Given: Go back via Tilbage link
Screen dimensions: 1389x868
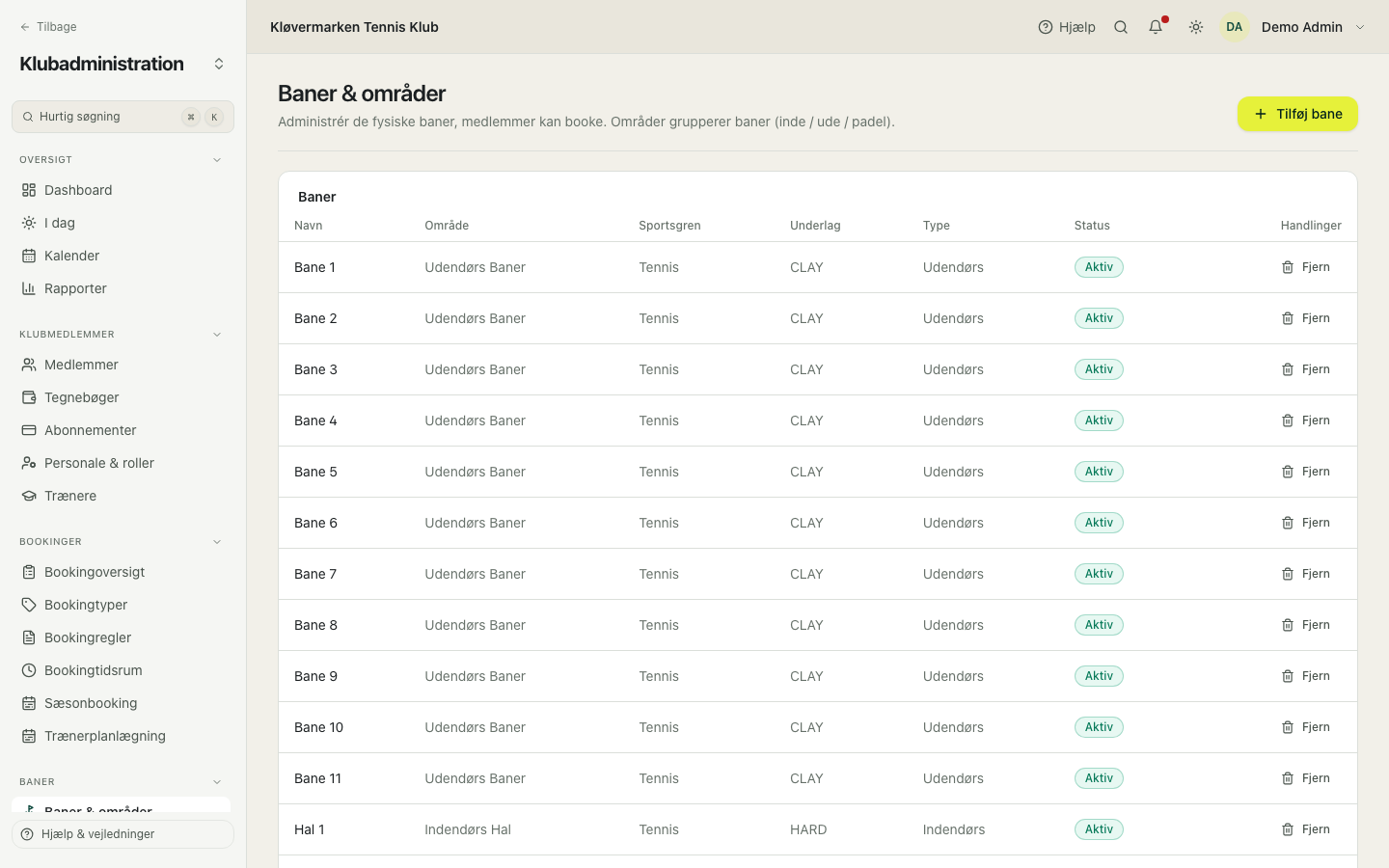Looking at the screenshot, I should pyautogui.click(x=48, y=27).
